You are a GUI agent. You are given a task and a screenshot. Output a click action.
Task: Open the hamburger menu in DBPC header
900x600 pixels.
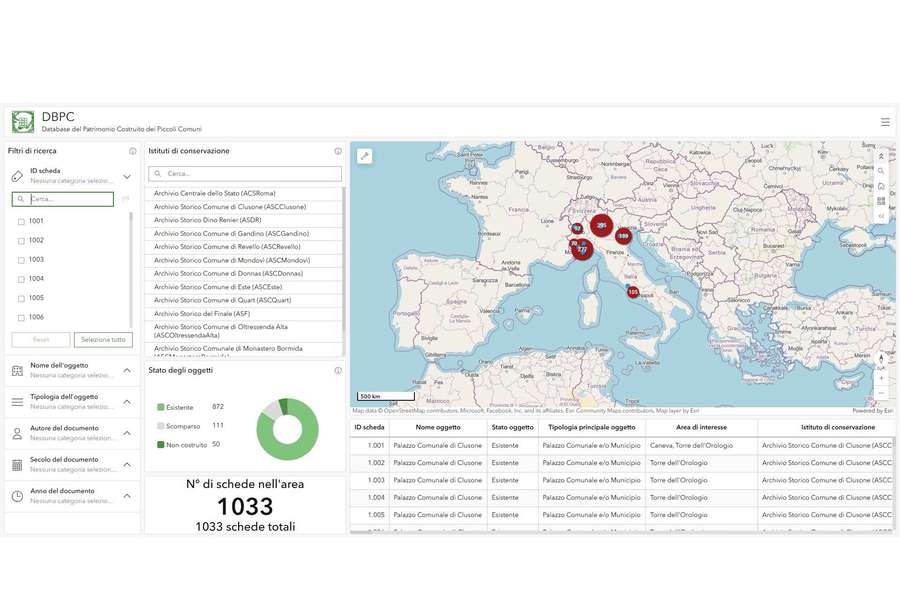885,122
